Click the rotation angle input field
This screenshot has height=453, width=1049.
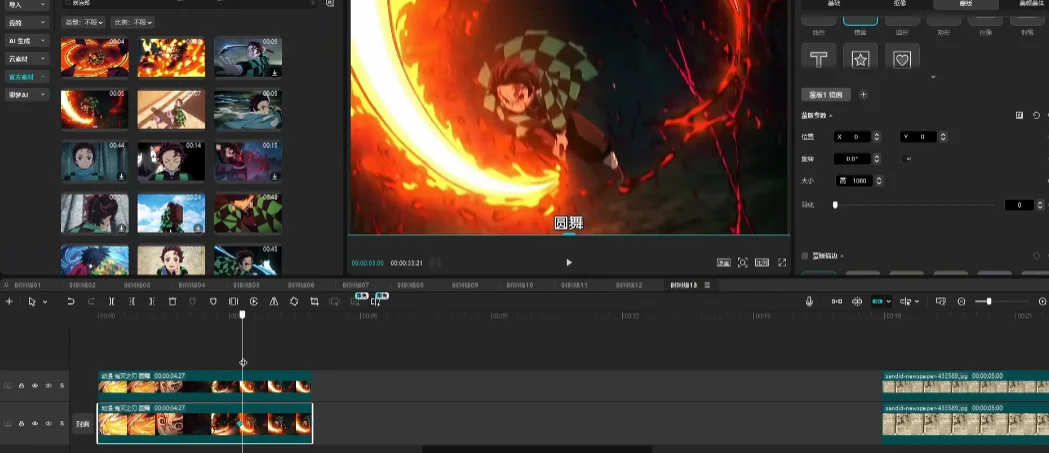click(852, 159)
